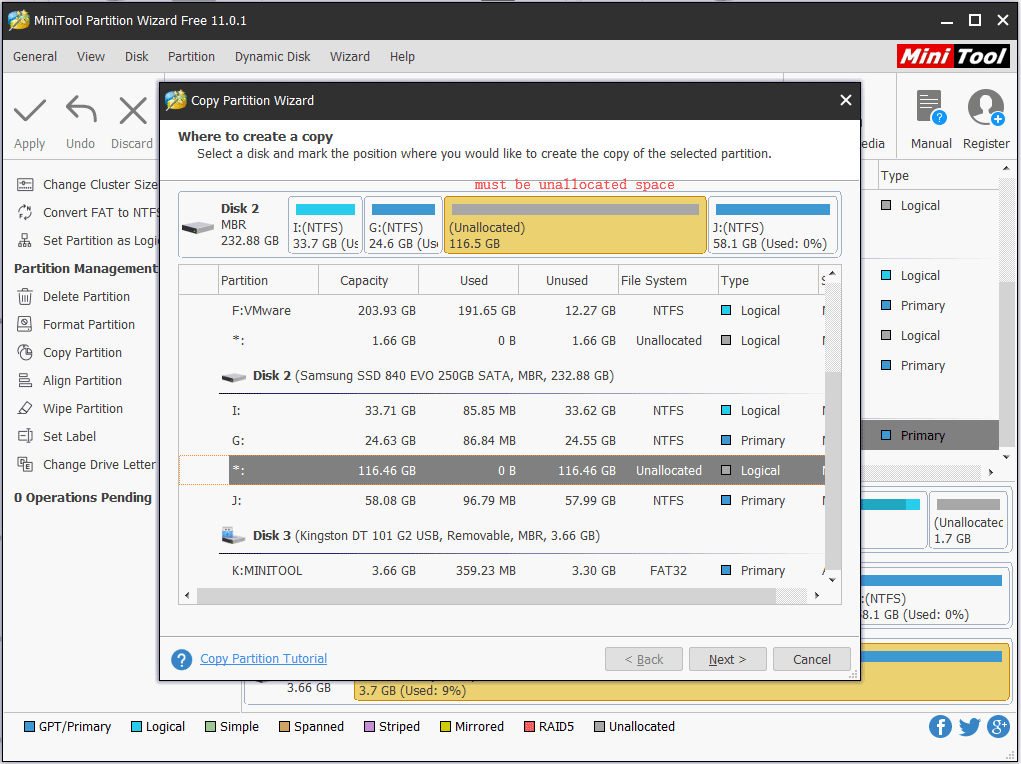
Task: Click the GPT/Primary legend swatch
Action: [x=29, y=727]
